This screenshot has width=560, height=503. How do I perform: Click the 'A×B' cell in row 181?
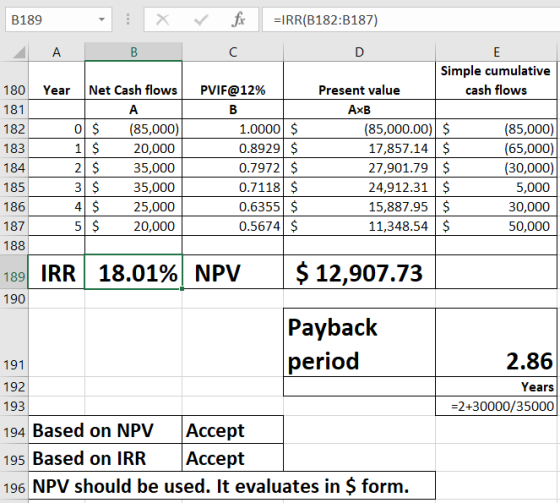pyautogui.click(x=359, y=109)
